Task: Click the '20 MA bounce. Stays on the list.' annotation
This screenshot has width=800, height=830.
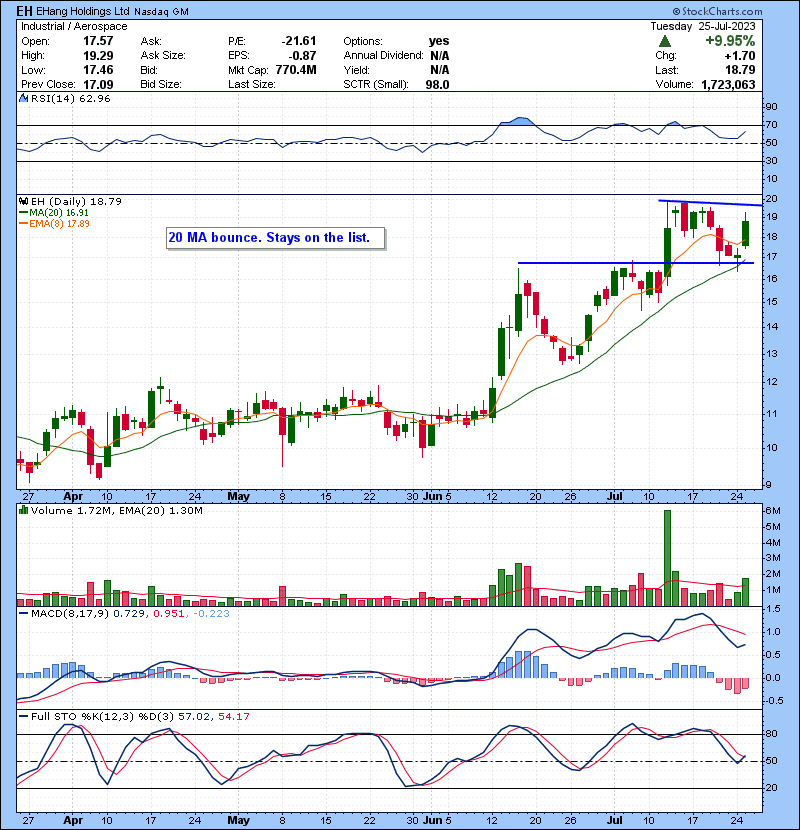Action: 275,238
